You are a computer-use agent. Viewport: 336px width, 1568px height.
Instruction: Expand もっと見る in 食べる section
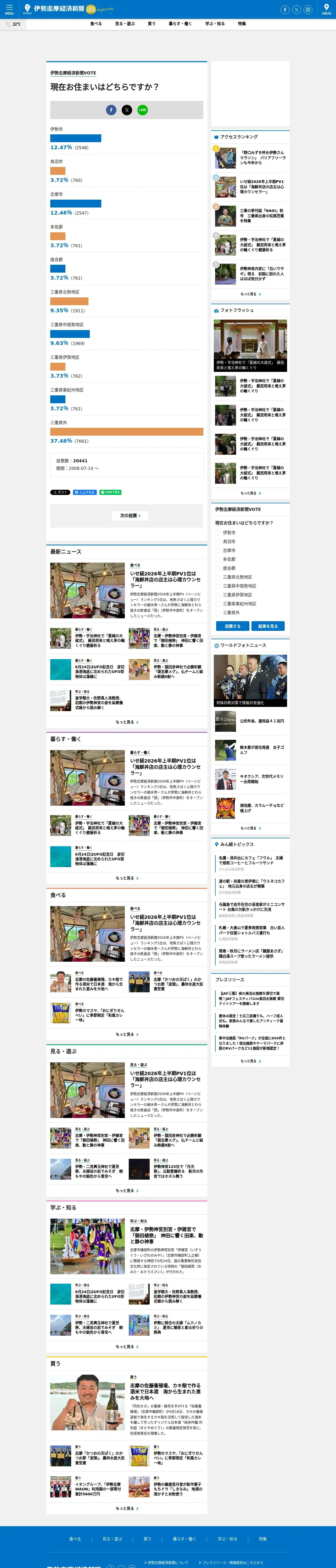[x=127, y=1034]
